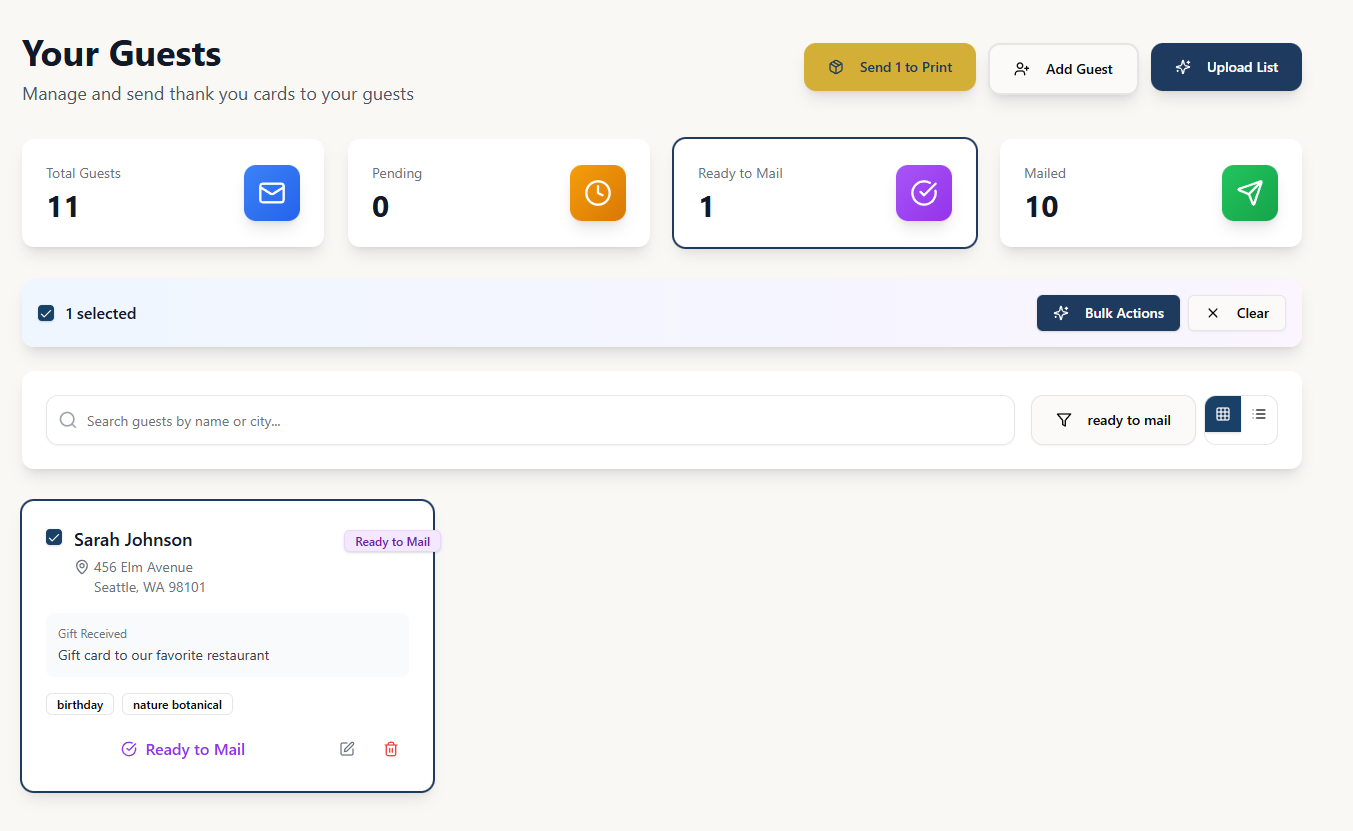Image resolution: width=1353 pixels, height=831 pixels.
Task: Click the edit pencil icon on Sarah Johnson's card
Action: [347, 749]
